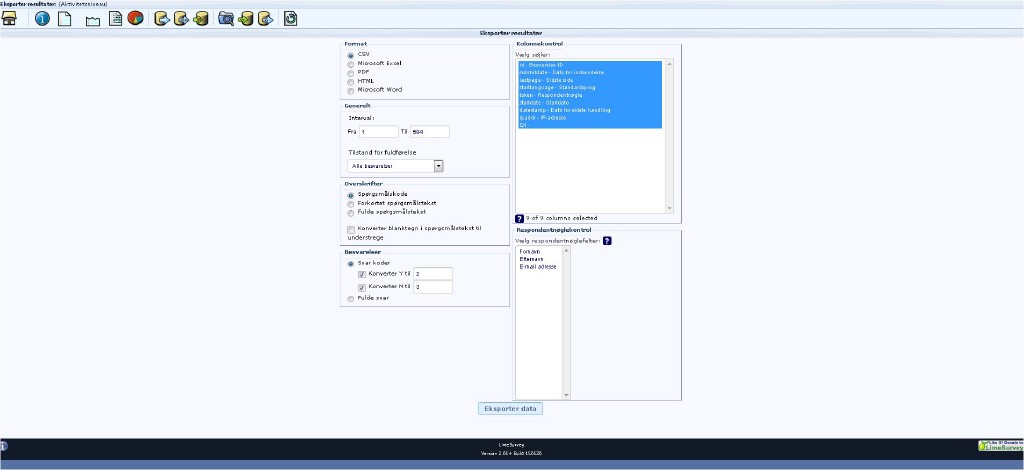Image resolution: width=1024 pixels, height=470 pixels.
Task: Select Fornavn in the respondent key list
Action: 530,252
